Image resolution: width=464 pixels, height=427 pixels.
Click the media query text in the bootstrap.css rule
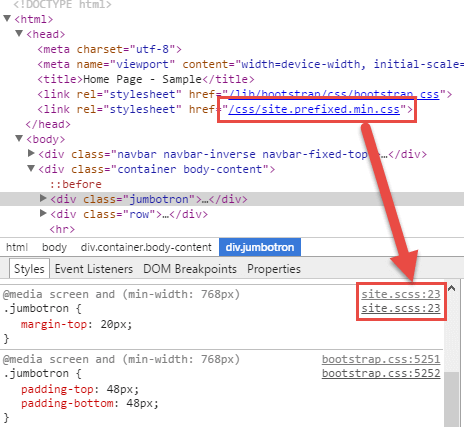point(121,359)
